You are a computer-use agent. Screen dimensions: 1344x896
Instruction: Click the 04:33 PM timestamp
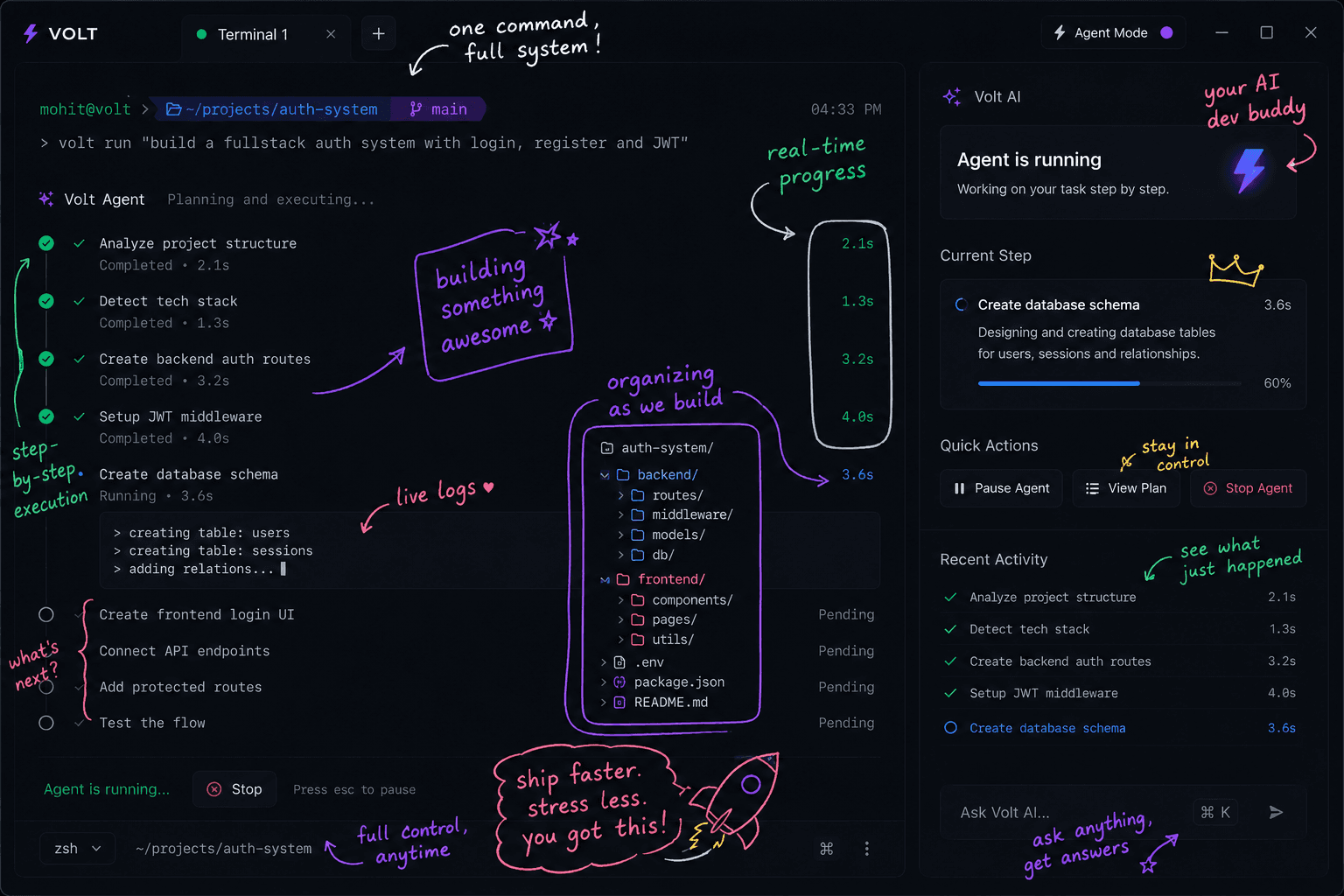tap(846, 109)
